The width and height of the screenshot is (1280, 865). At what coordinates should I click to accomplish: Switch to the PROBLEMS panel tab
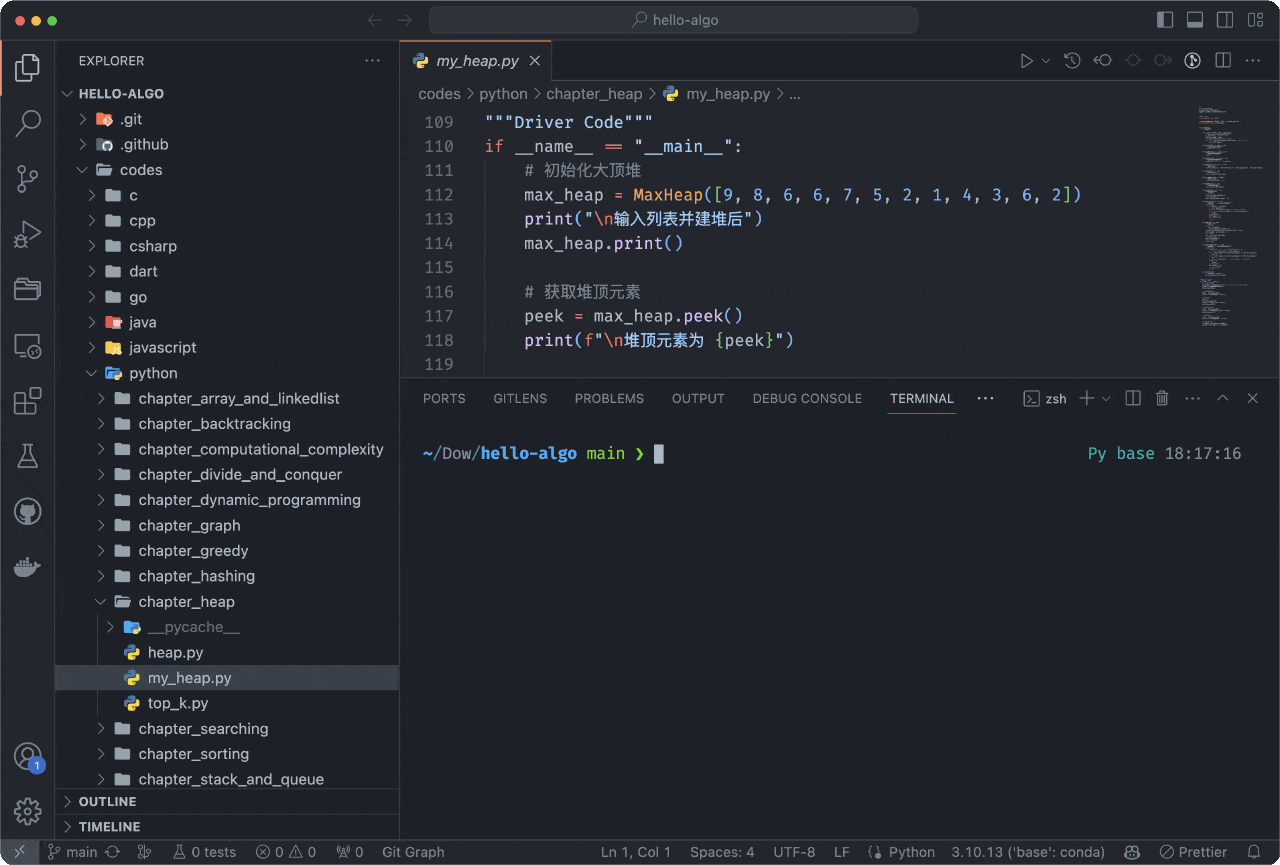(x=609, y=398)
